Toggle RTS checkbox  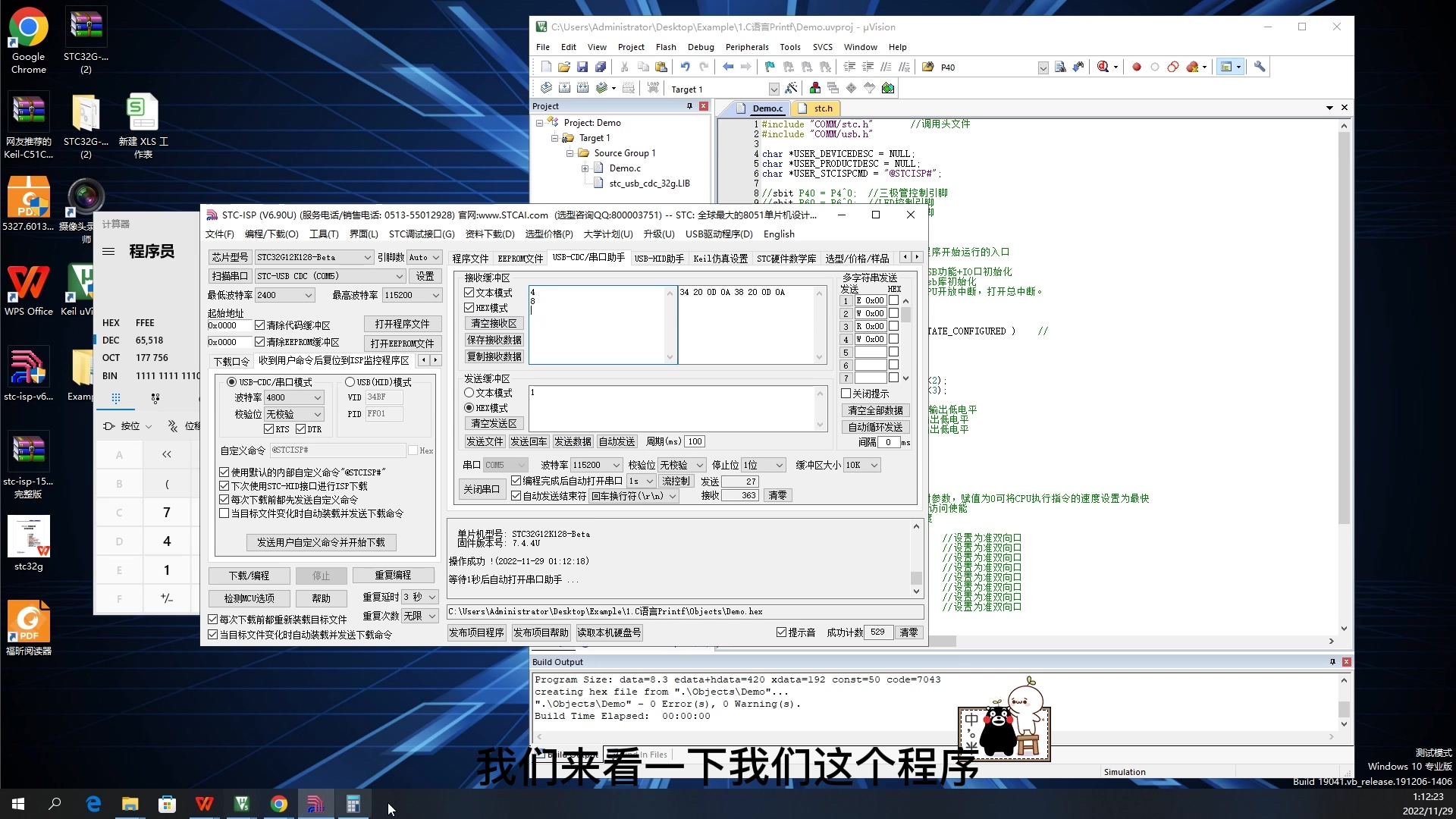268,429
